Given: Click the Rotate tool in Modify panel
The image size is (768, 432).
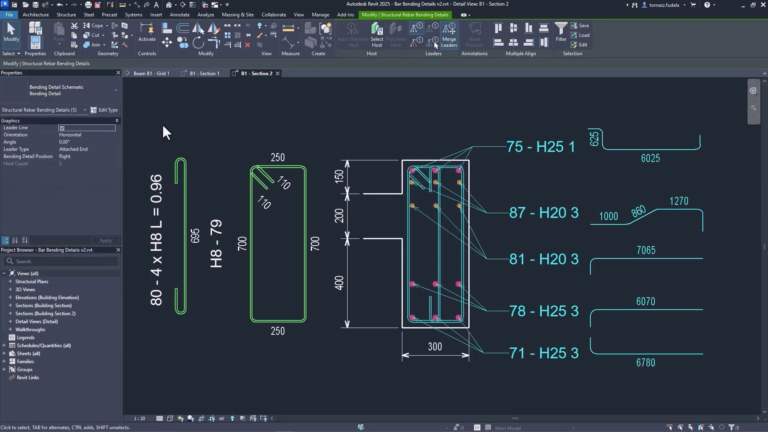Looking at the screenshot, I should point(198,43).
